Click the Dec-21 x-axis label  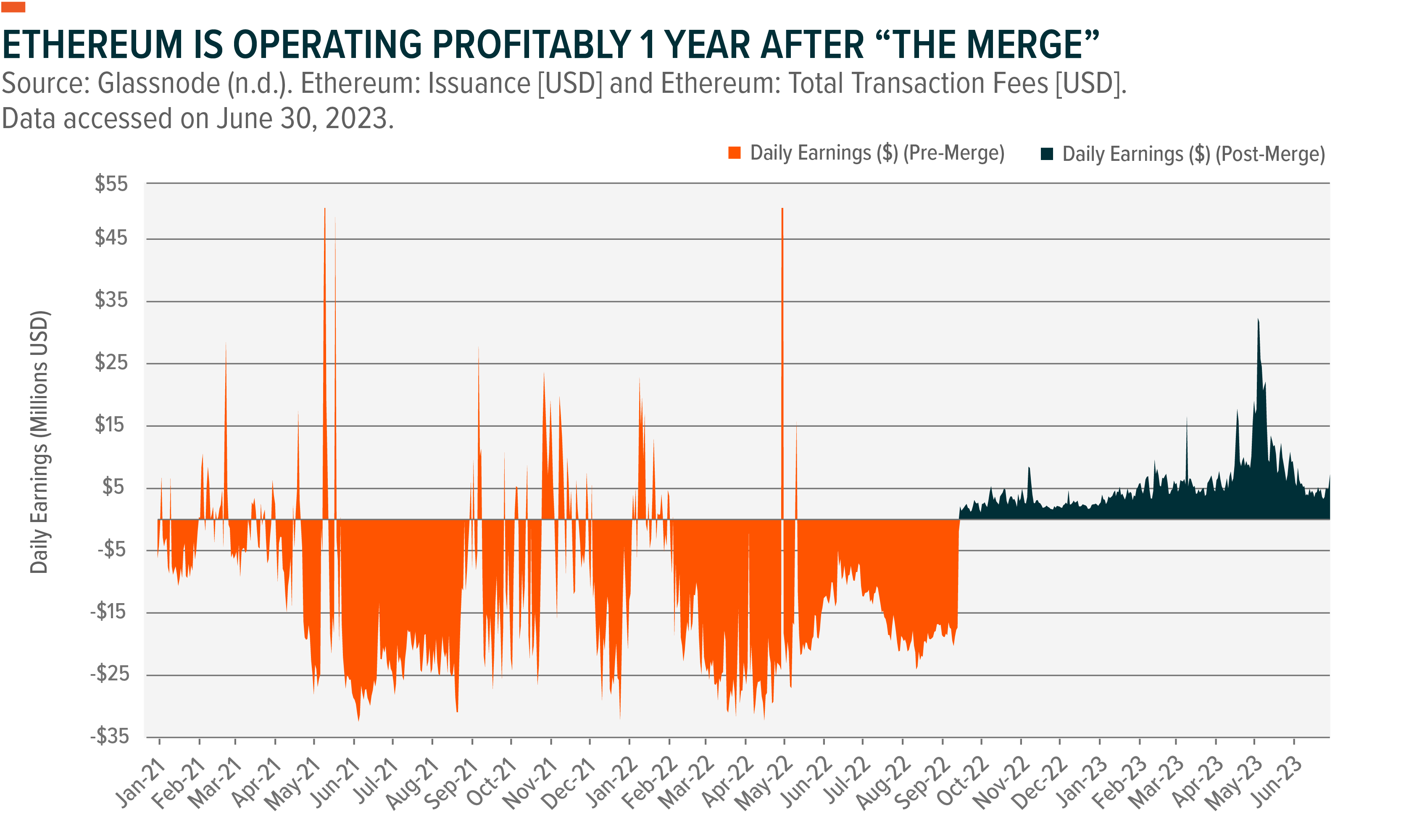(569, 783)
